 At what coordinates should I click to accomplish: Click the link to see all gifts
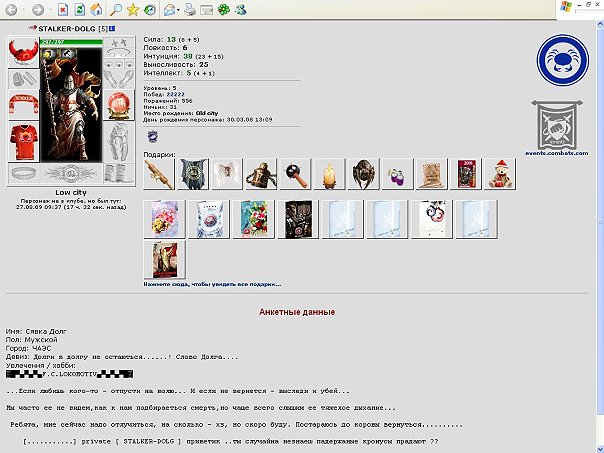pyautogui.click(x=212, y=284)
